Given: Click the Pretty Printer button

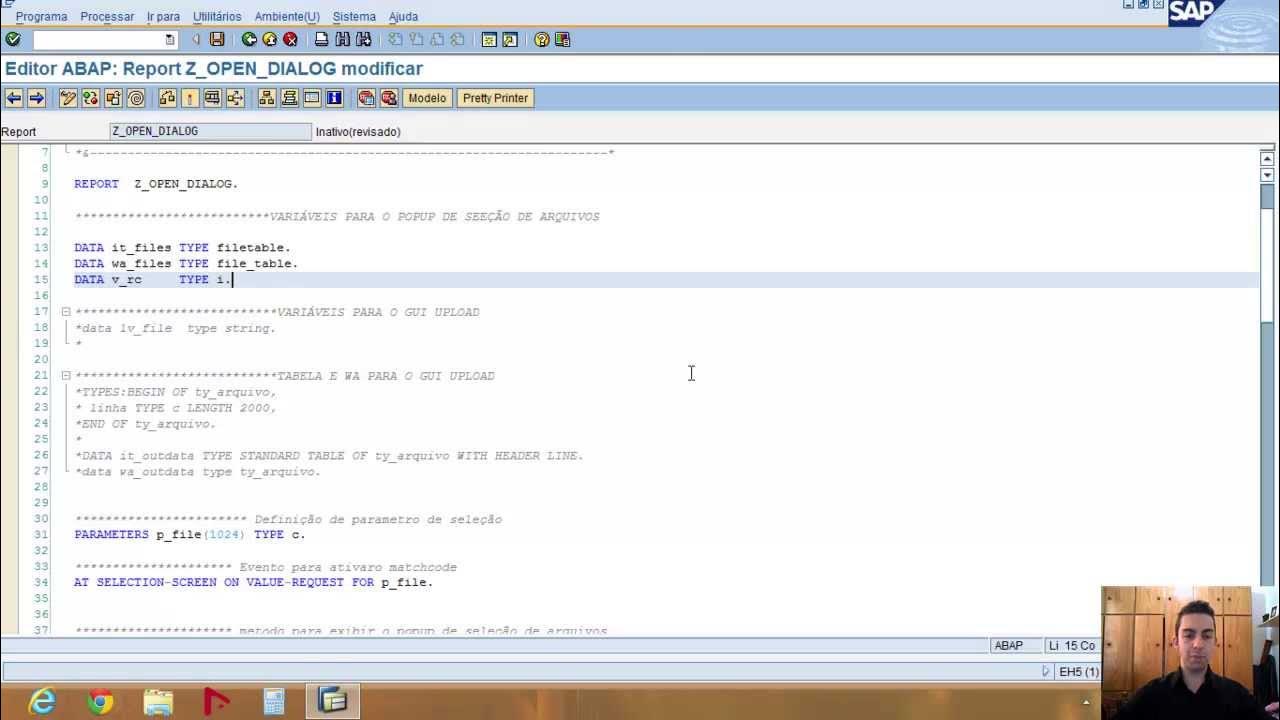Looking at the screenshot, I should point(495,98).
